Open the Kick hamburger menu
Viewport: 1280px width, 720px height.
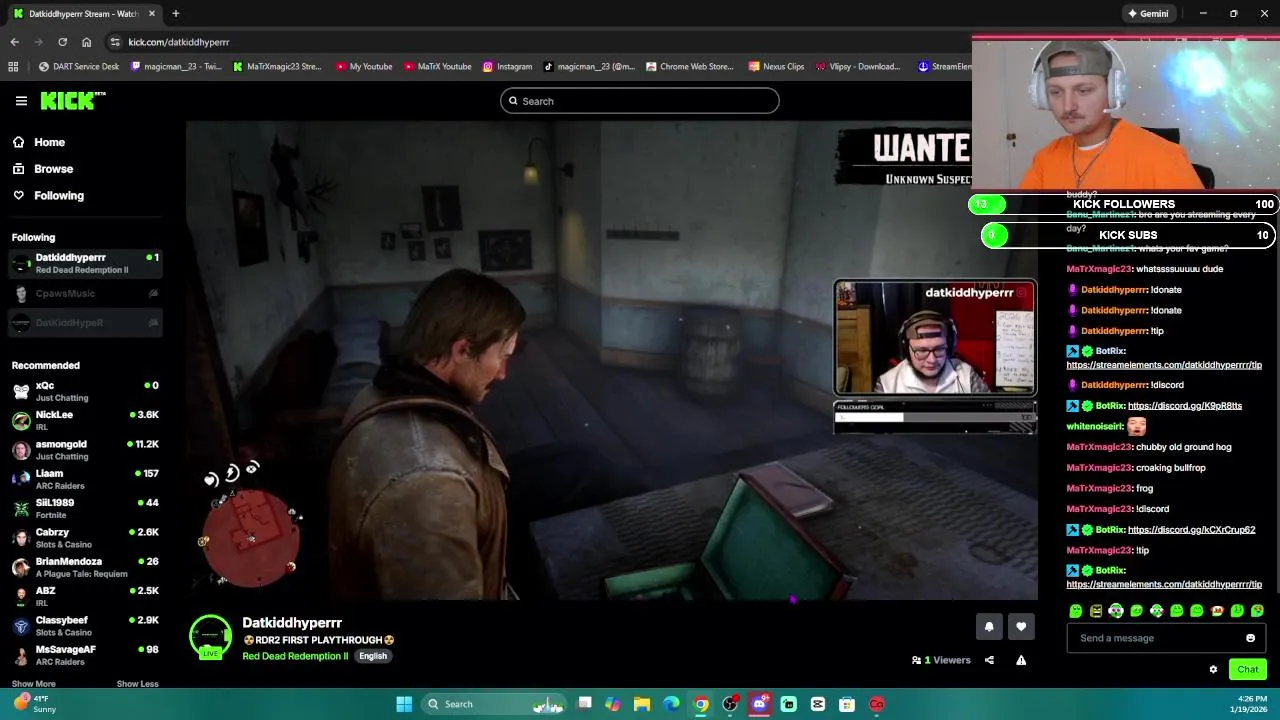(x=21, y=101)
